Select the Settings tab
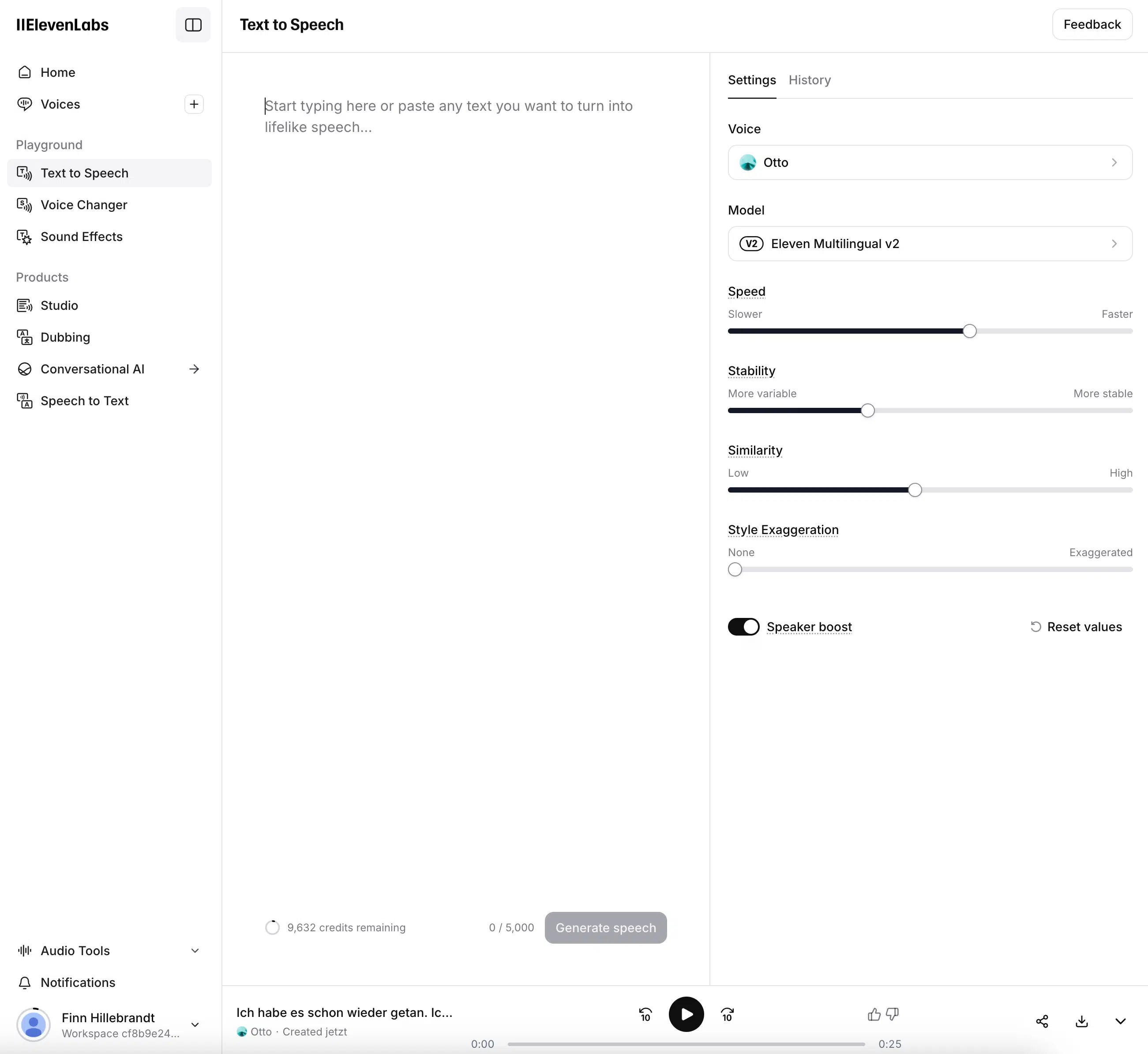This screenshot has width=1148, height=1054. 752,80
